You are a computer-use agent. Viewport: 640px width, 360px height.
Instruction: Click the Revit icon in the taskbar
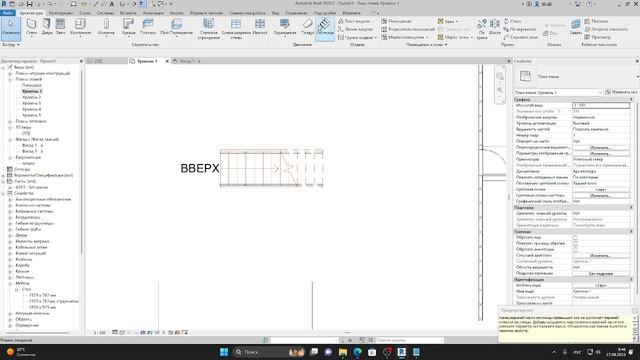click(x=402, y=352)
